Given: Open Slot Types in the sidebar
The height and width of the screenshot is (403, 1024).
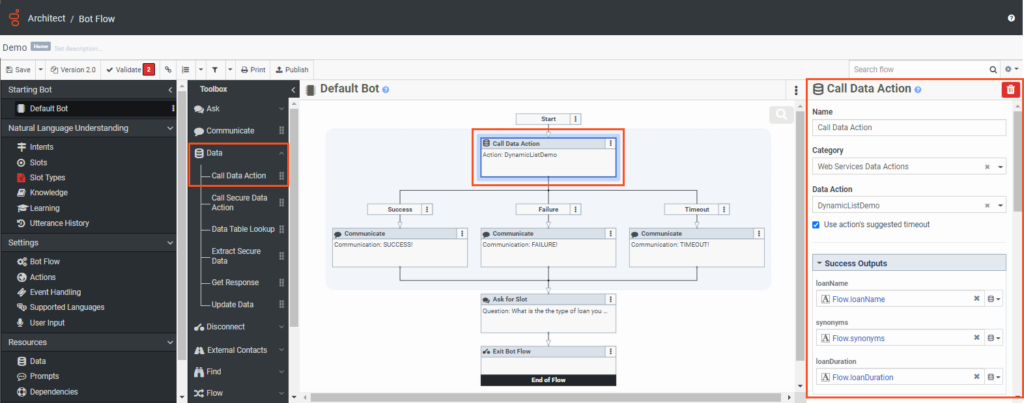Looking at the screenshot, I should point(47,178).
